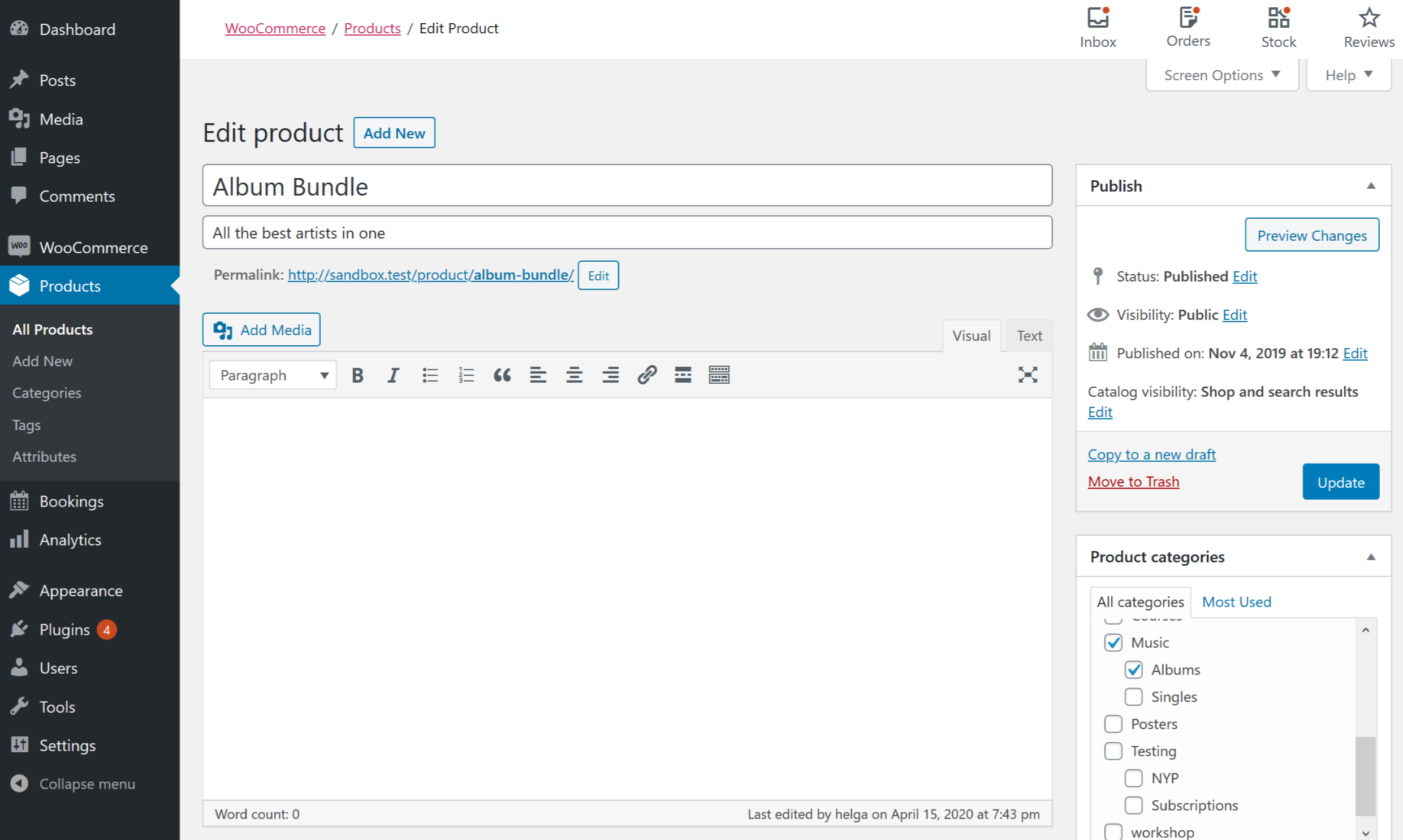Viewport: 1403px width, 840px height.
Task: Toggle the Albums category checkbox
Action: (1134, 669)
